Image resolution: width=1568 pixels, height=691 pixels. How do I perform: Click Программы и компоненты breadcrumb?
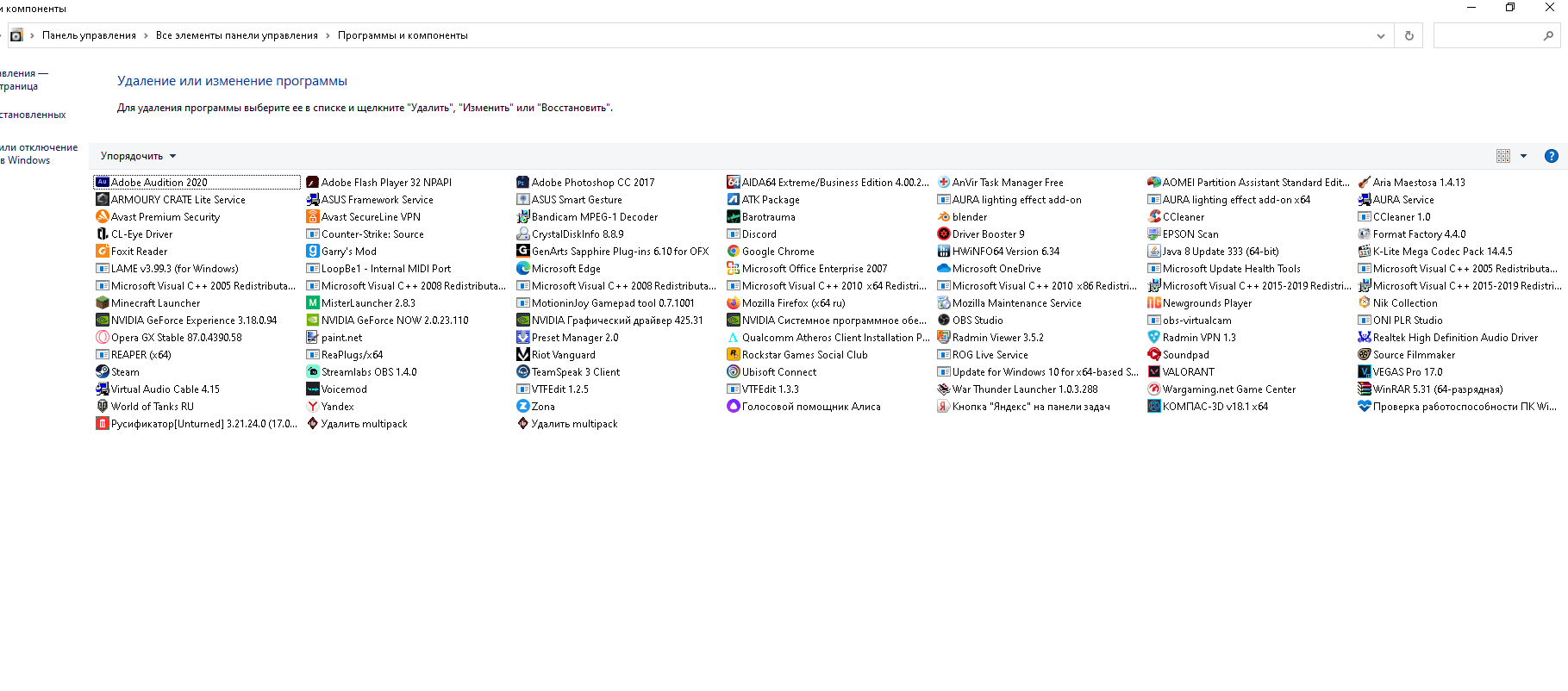tap(403, 35)
